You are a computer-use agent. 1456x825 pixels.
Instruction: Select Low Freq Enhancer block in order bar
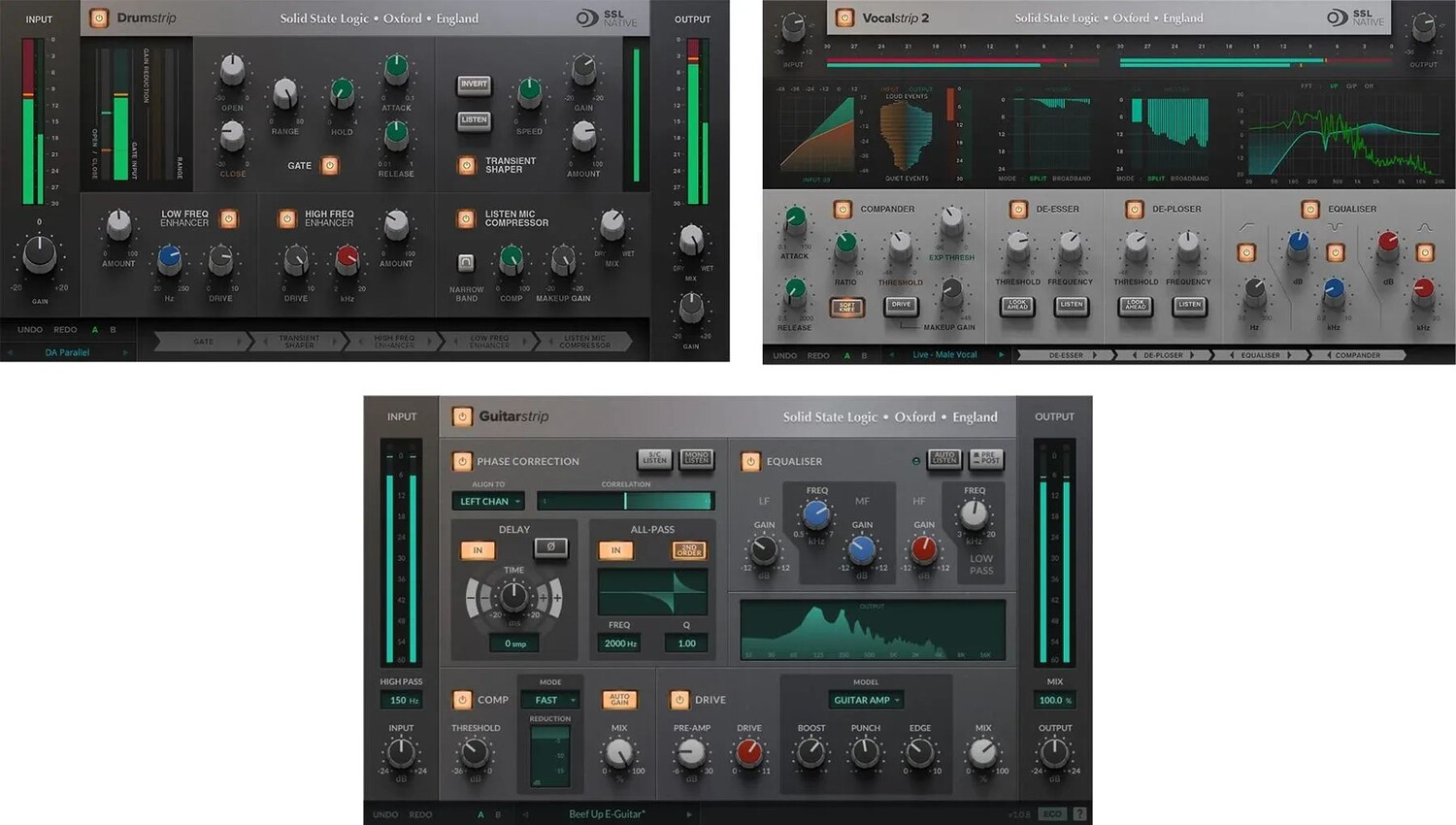point(489,342)
